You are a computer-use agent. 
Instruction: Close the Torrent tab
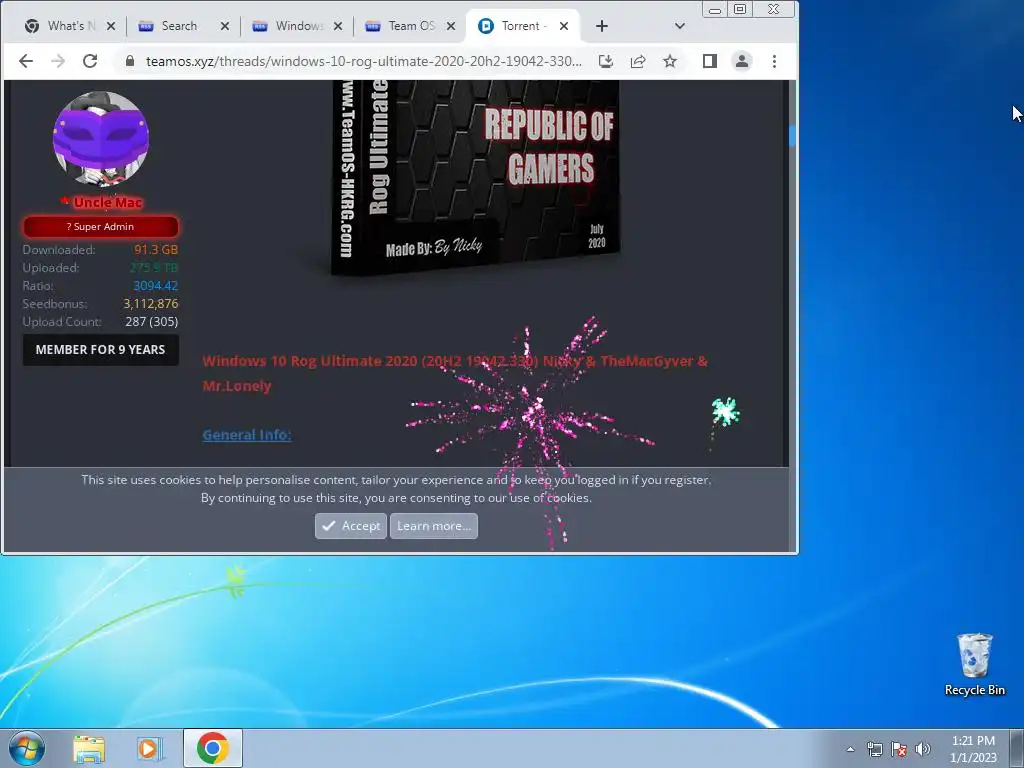564,26
